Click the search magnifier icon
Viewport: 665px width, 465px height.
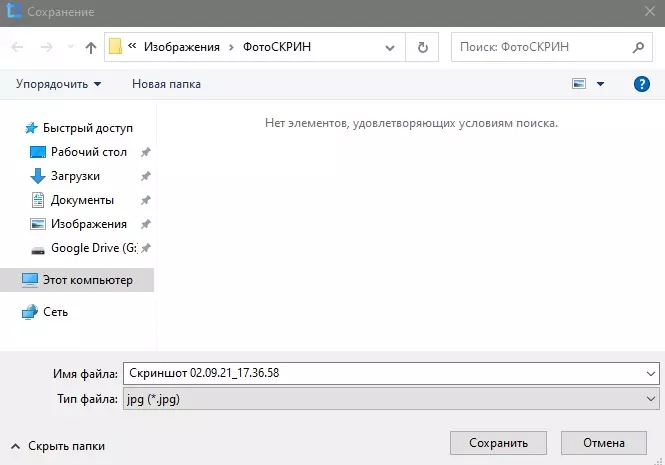638,47
